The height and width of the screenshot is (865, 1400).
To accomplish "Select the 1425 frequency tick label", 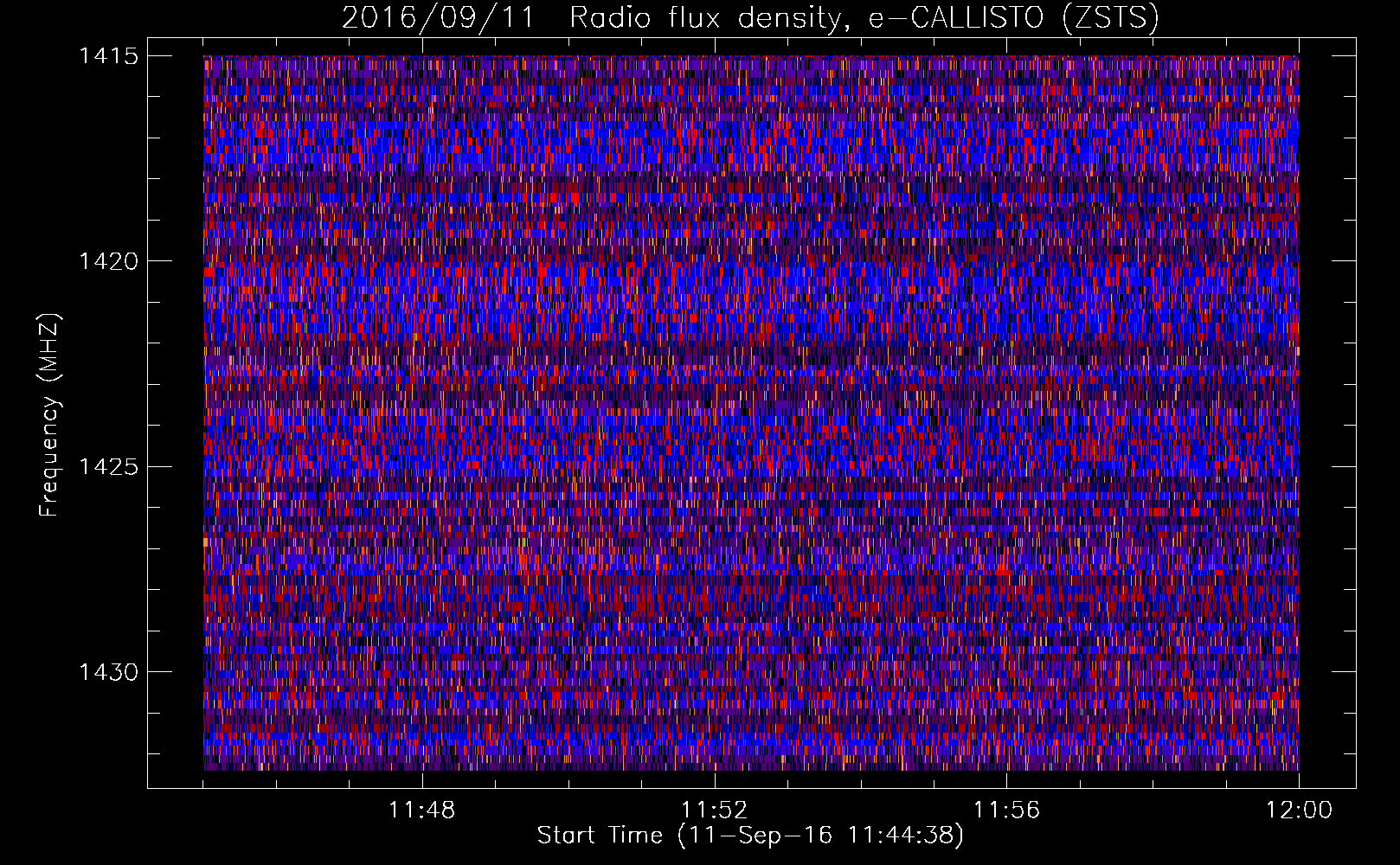I will pyautogui.click(x=108, y=467).
